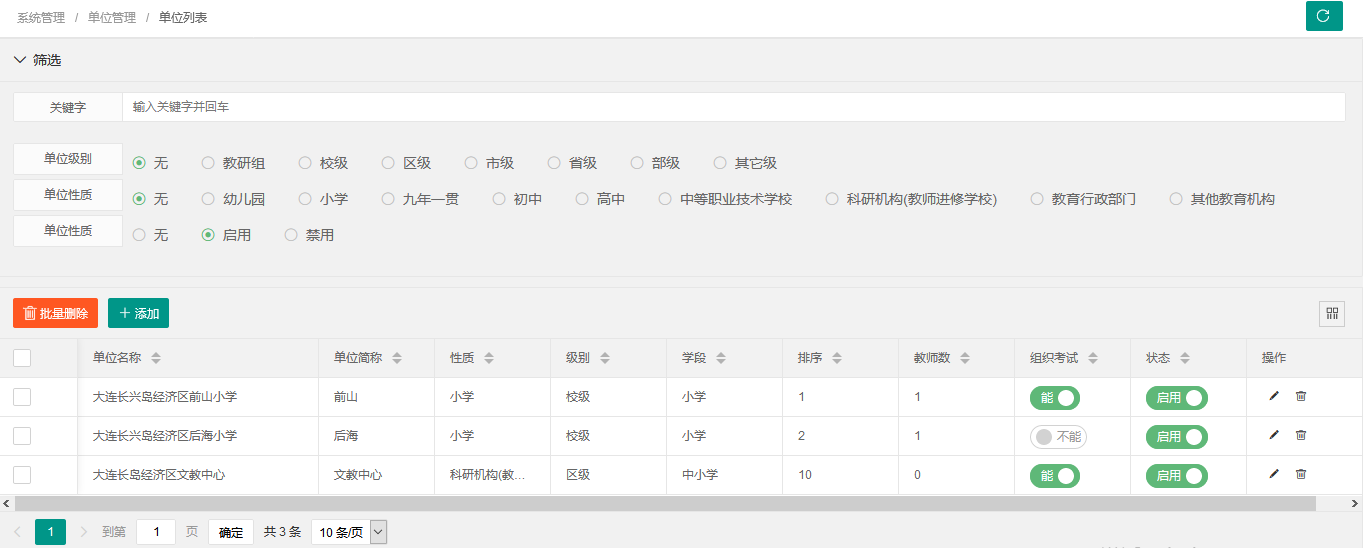Click the 确定 pagination button
1363x548 pixels.
pyautogui.click(x=231, y=532)
